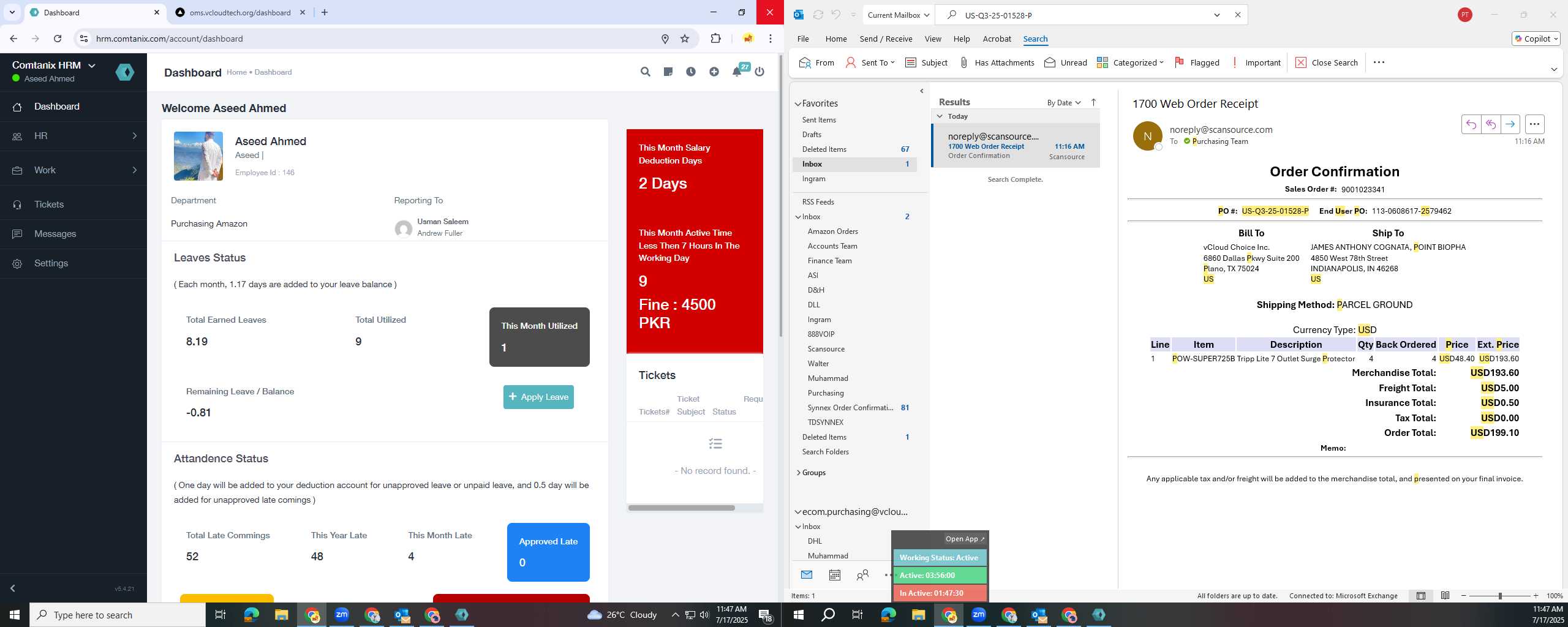Screen dimensions: 1568x627
Task: Switch Outlook to reading view layout
Action: click(x=1445, y=596)
